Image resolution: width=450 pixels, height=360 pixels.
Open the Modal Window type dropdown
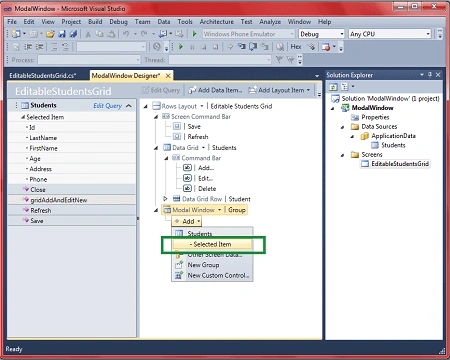[219, 210]
